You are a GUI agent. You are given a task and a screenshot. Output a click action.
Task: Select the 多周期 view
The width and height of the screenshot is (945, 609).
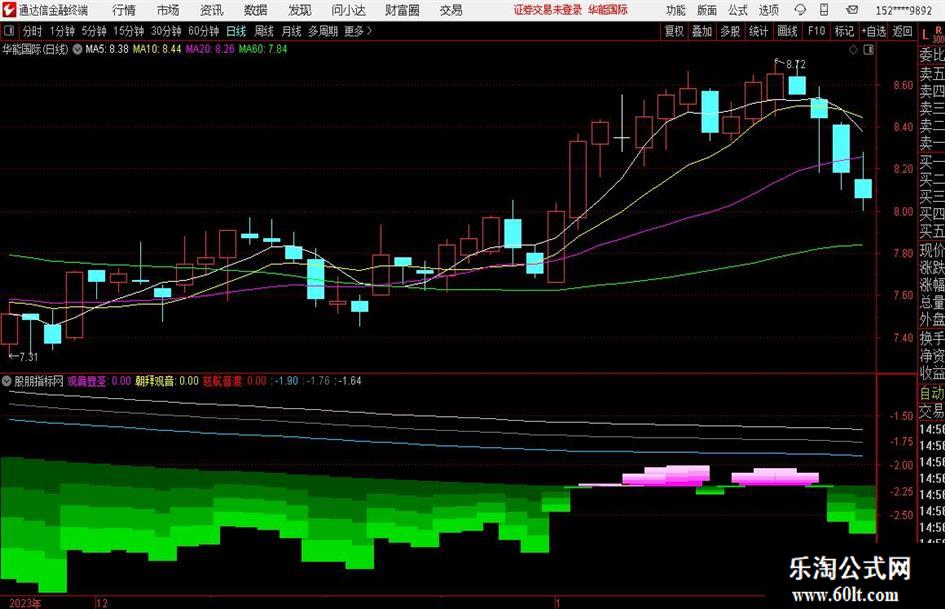(x=323, y=31)
